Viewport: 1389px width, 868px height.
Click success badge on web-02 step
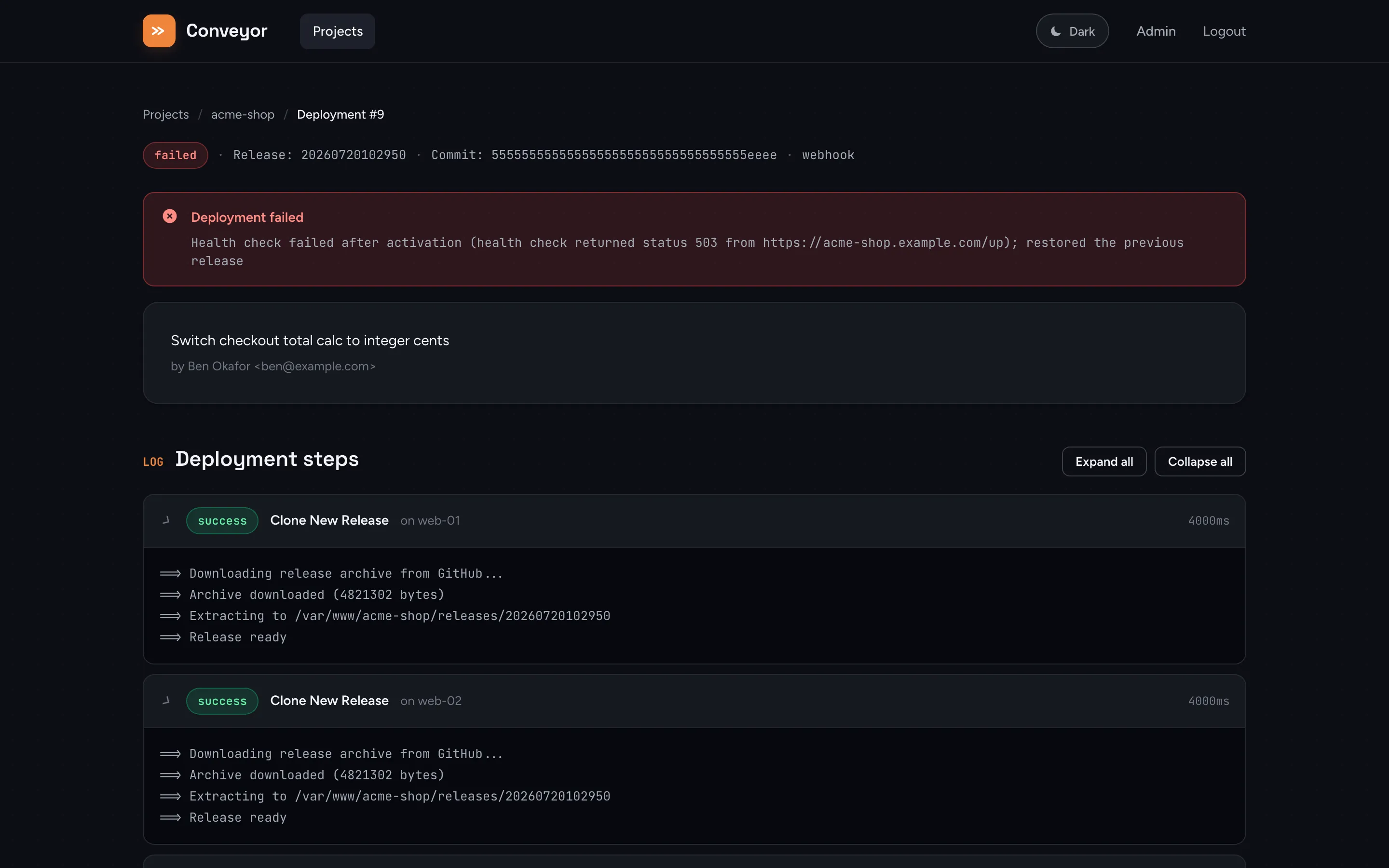[222, 701]
